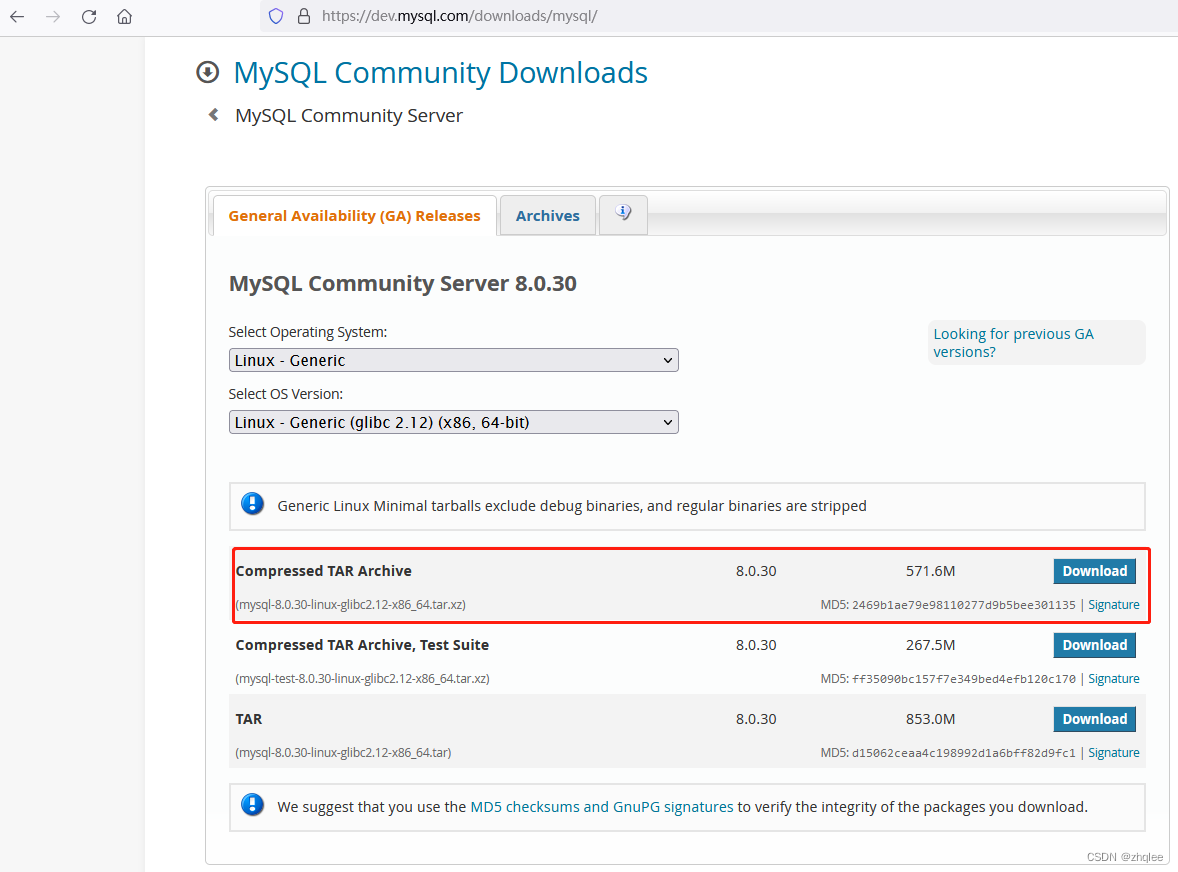Screen dimensions: 1178x872
Task: Click the browser reload icon
Action: pos(88,16)
